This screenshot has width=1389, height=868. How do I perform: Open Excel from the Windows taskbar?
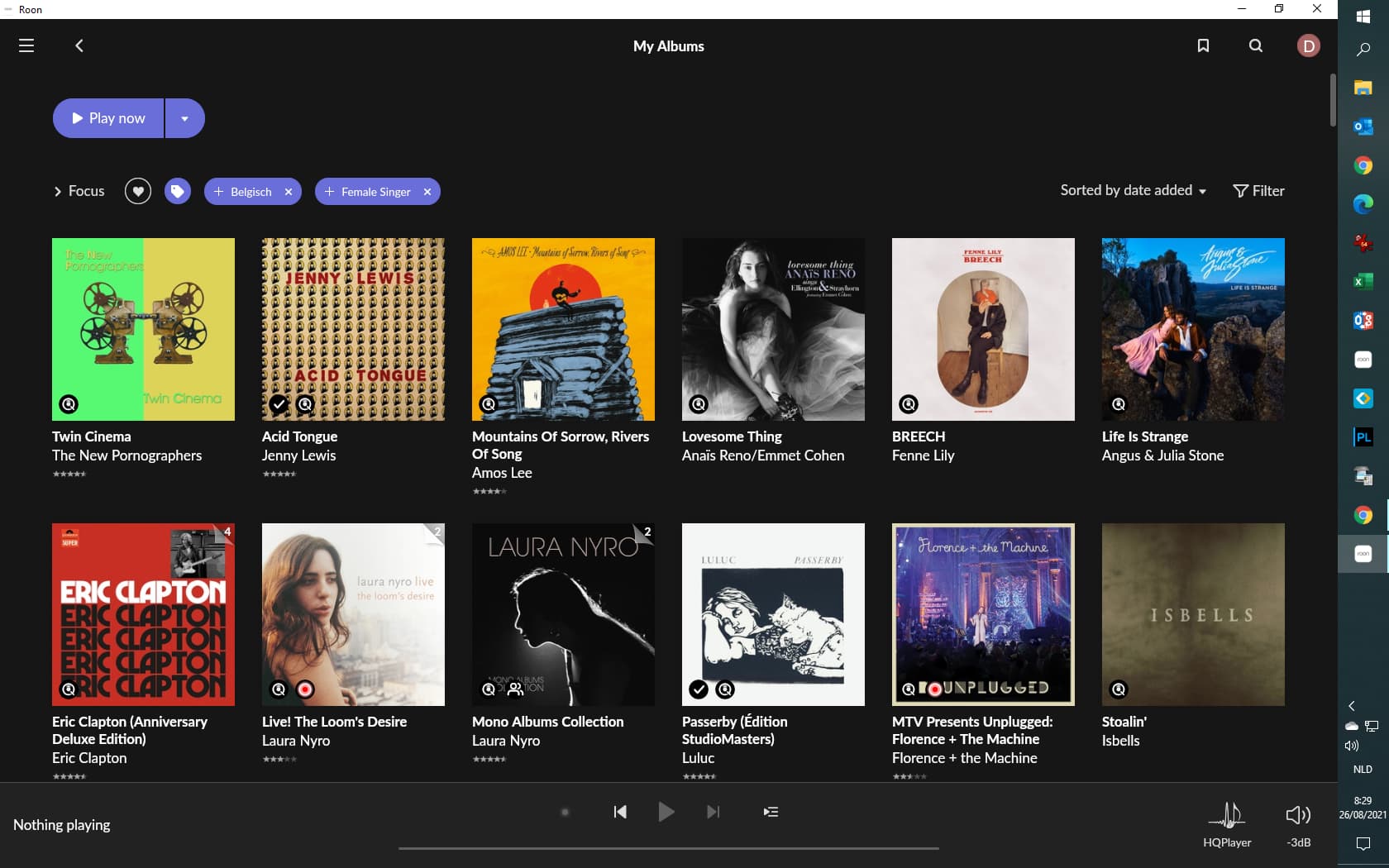(1363, 282)
